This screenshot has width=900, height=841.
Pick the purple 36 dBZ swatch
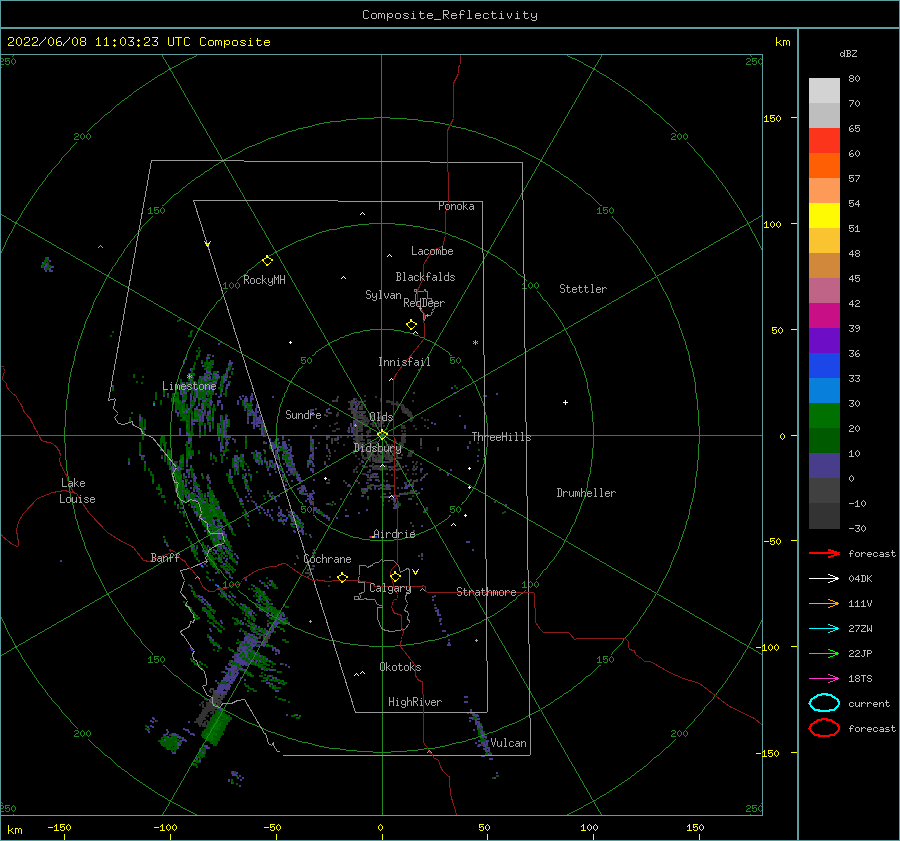pyautogui.click(x=824, y=341)
